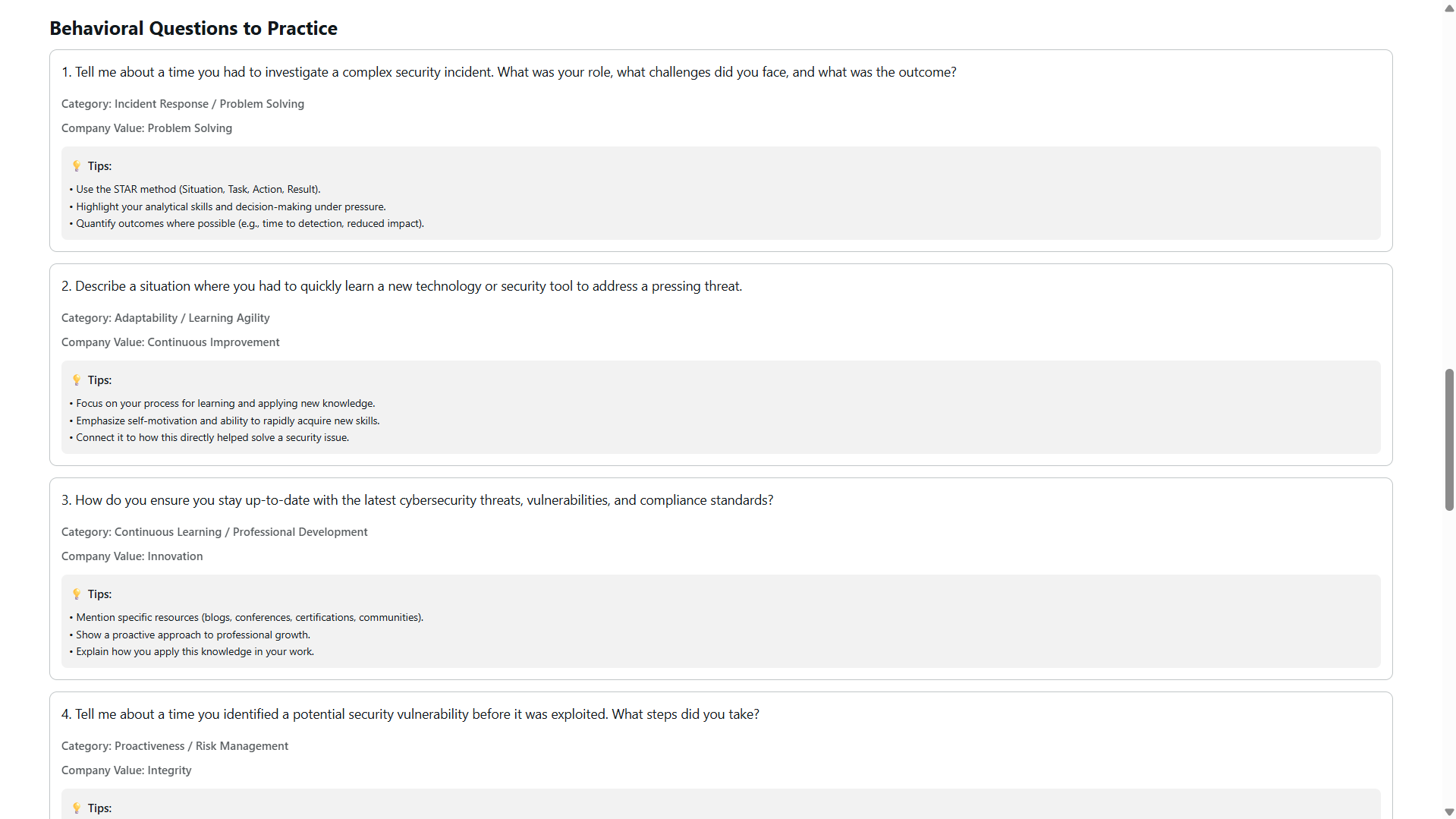1456x819 pixels.
Task: Click 'Mention specific resources' tip line
Action: tap(247, 617)
